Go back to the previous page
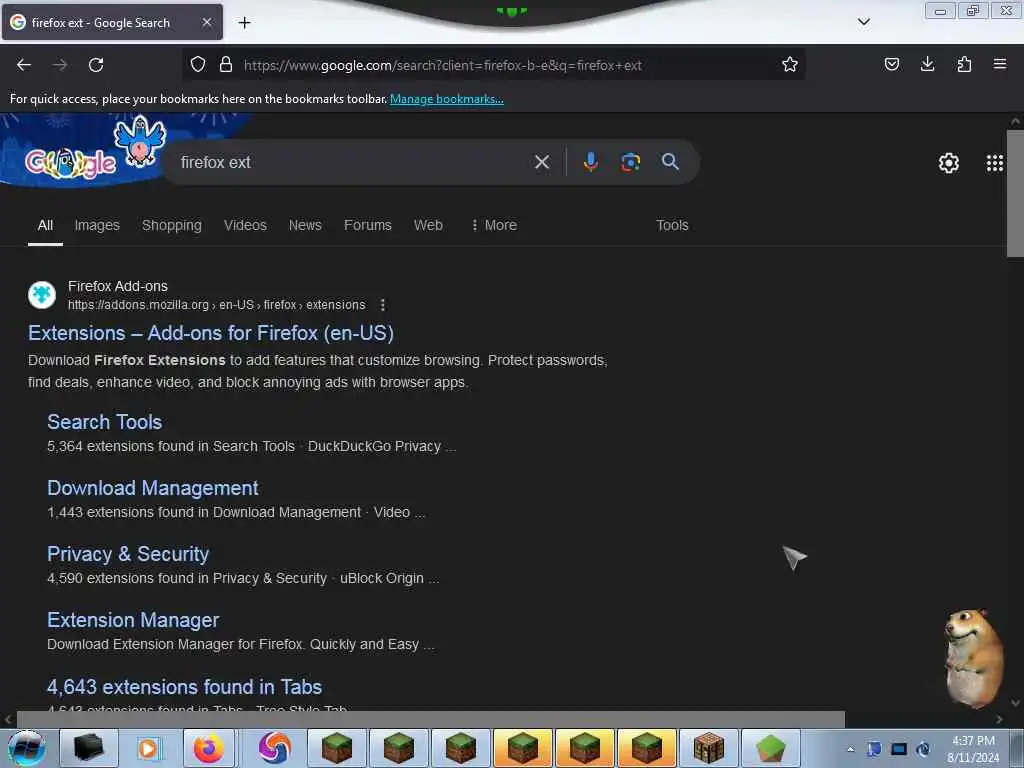1024x768 pixels. click(24, 65)
